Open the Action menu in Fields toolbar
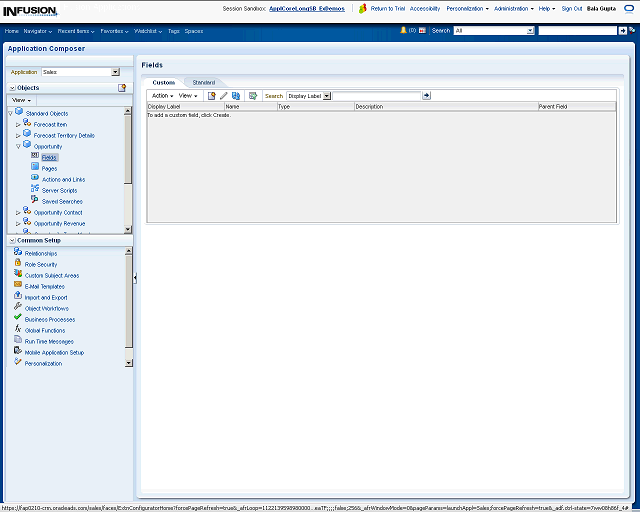The height and width of the screenshot is (512, 640). point(162,96)
